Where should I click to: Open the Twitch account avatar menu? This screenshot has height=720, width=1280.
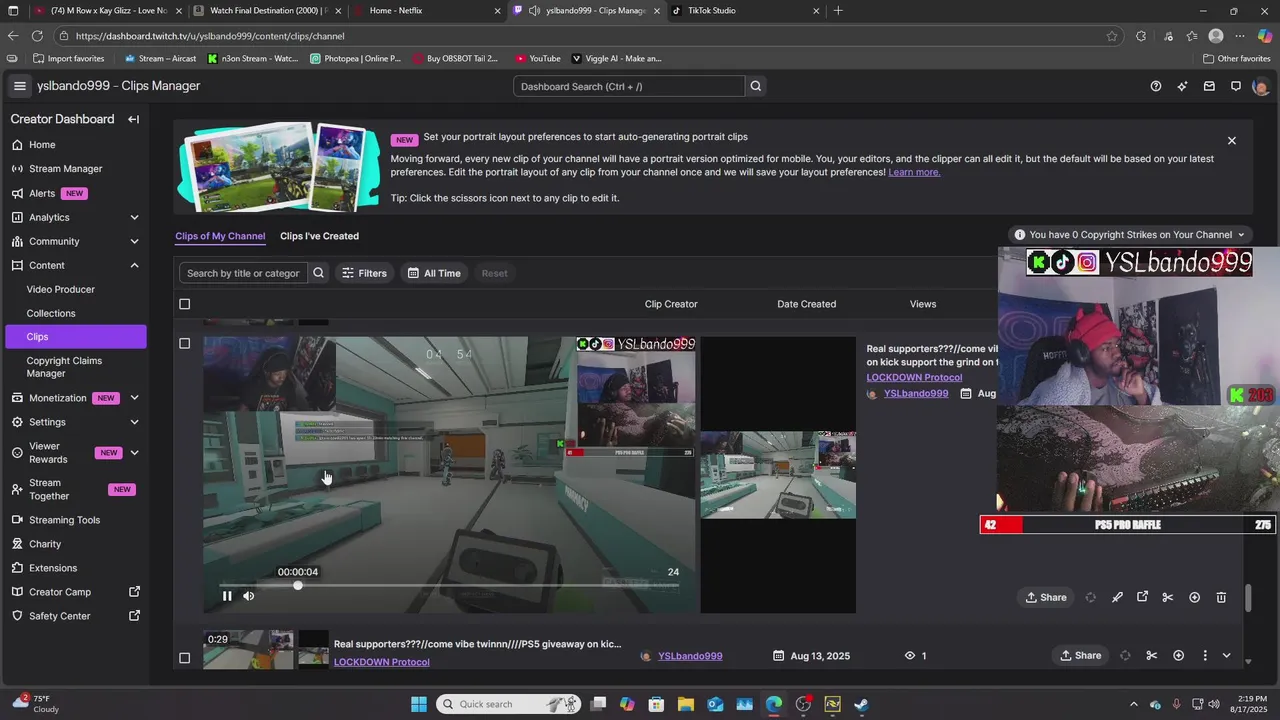click(x=1260, y=86)
